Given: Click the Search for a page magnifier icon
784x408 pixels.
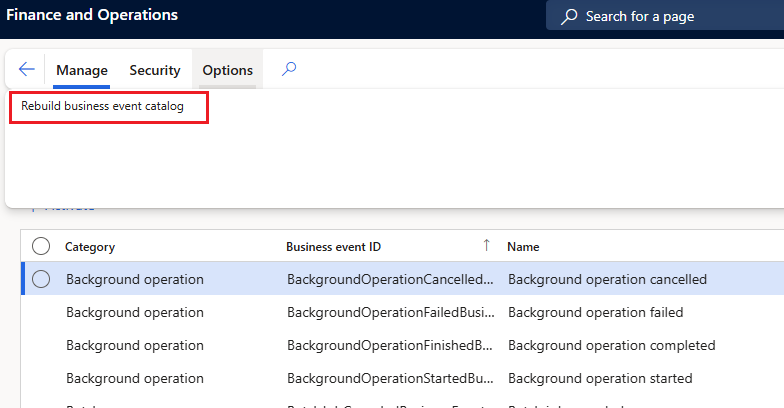Looking at the screenshot, I should point(569,16).
